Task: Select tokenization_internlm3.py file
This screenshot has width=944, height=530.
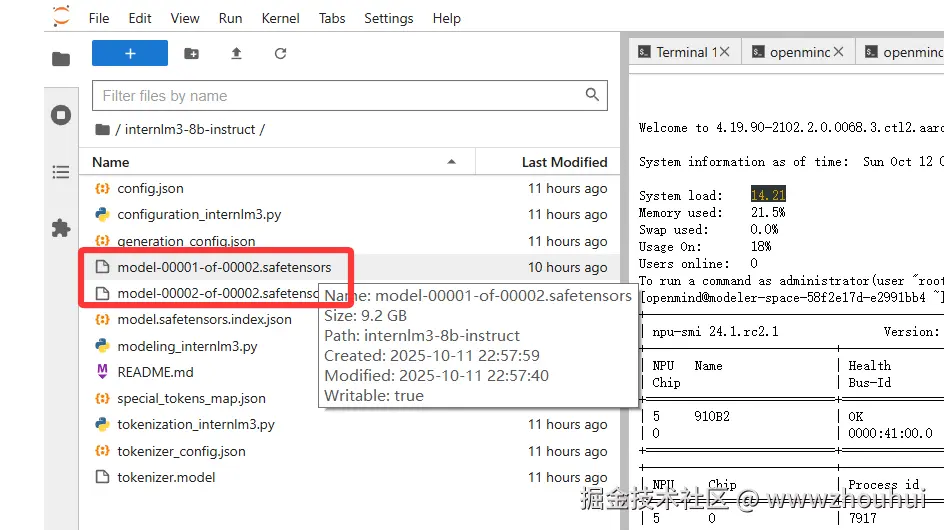Action: pos(349,425)
